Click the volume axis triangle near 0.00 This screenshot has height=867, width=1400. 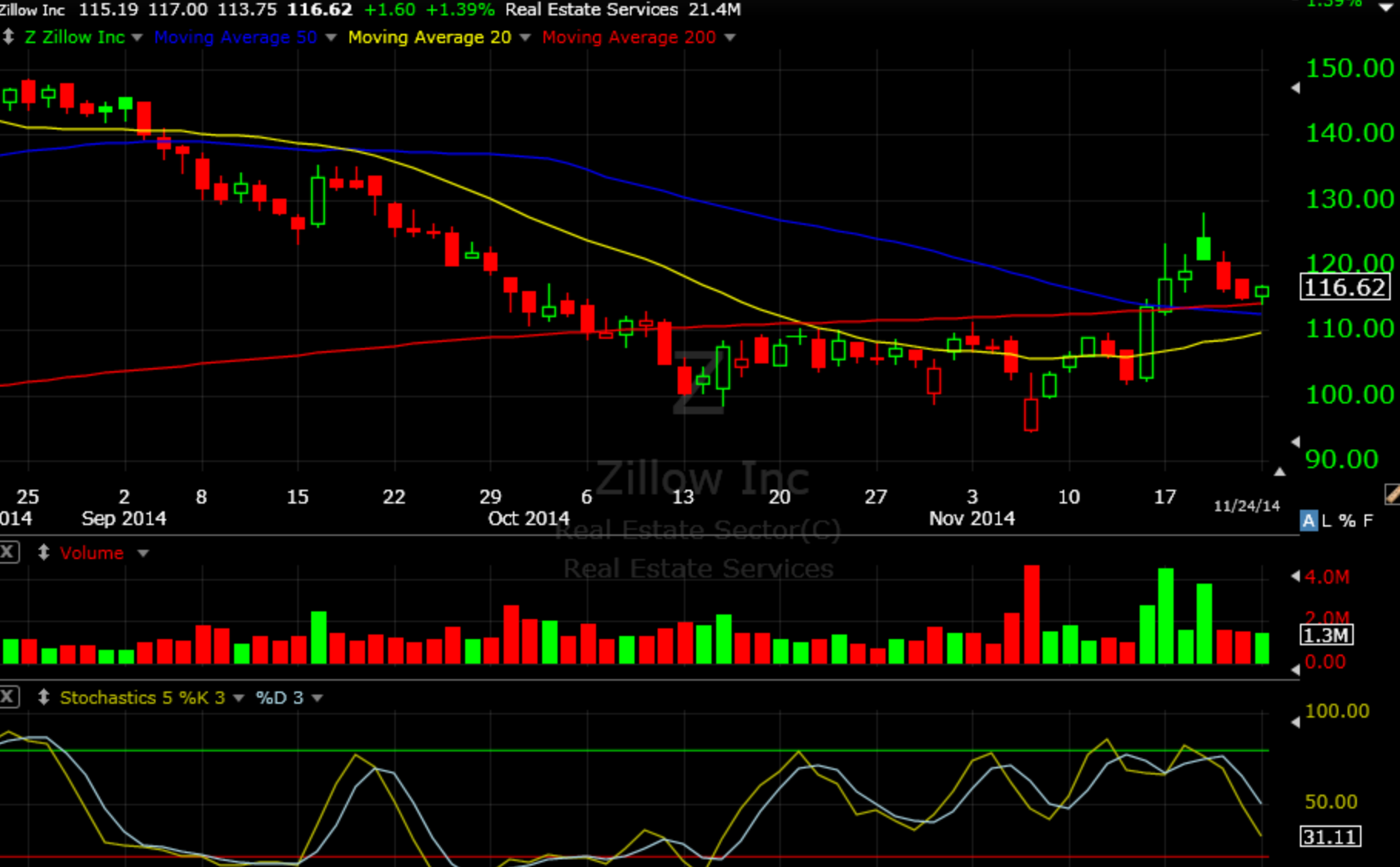[1295, 670]
